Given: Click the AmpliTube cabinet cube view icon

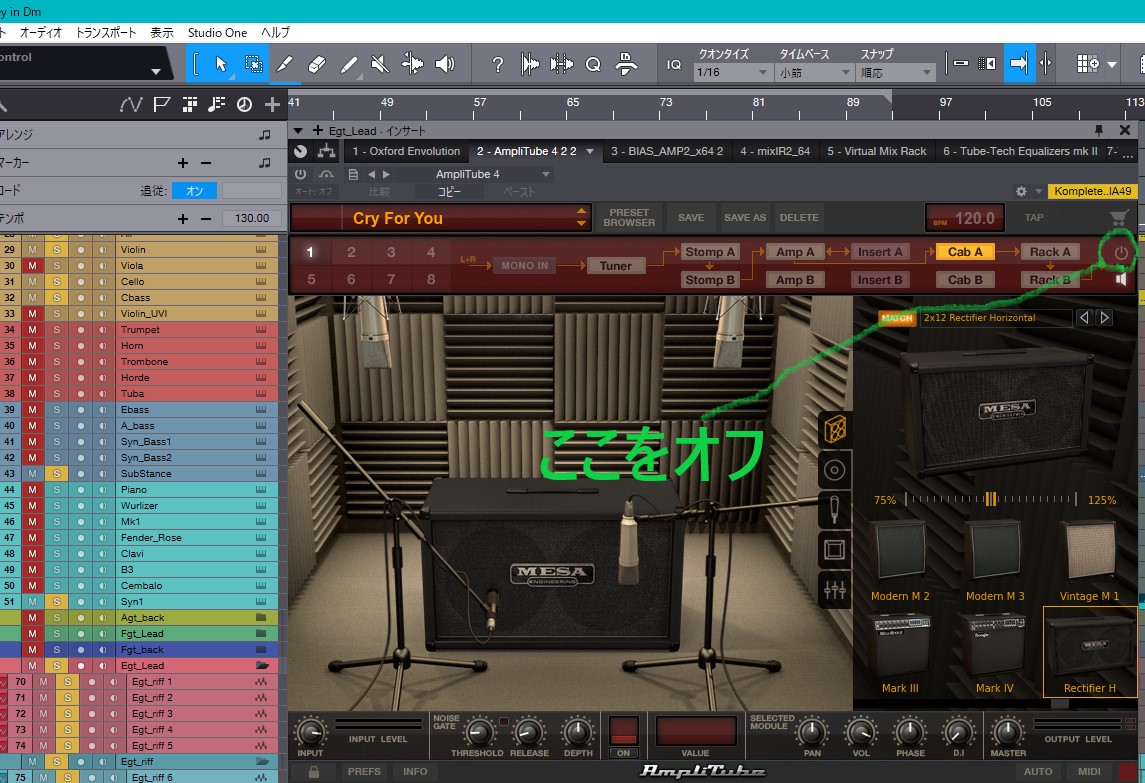Looking at the screenshot, I should (835, 429).
